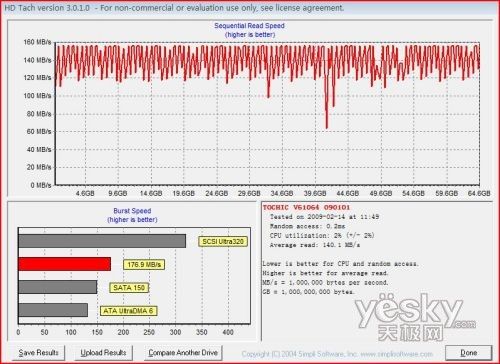Click the Lower is better for CPU line
The image size is (500, 364).
(340, 264)
